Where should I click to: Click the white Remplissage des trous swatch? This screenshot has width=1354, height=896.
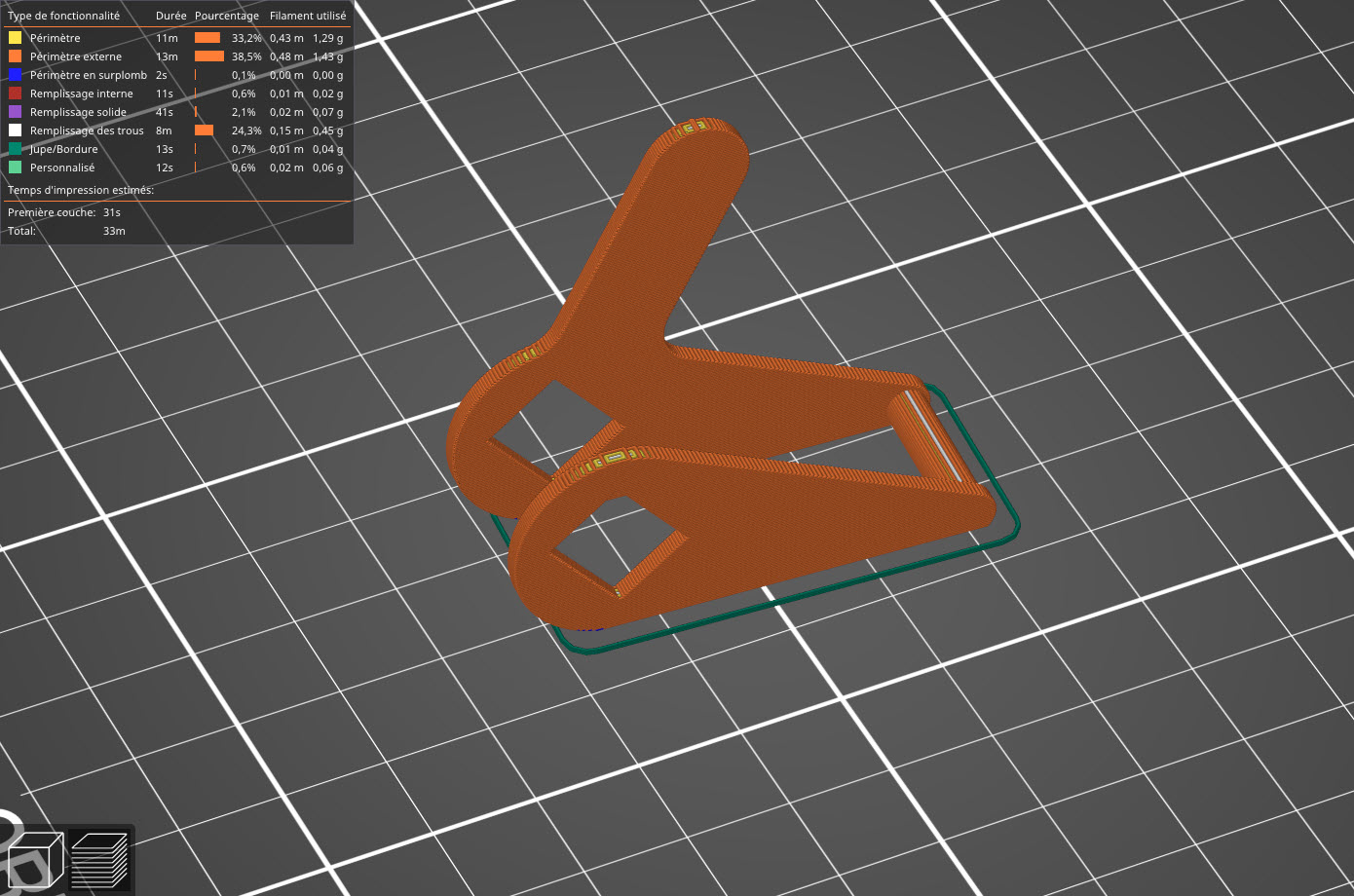point(15,131)
